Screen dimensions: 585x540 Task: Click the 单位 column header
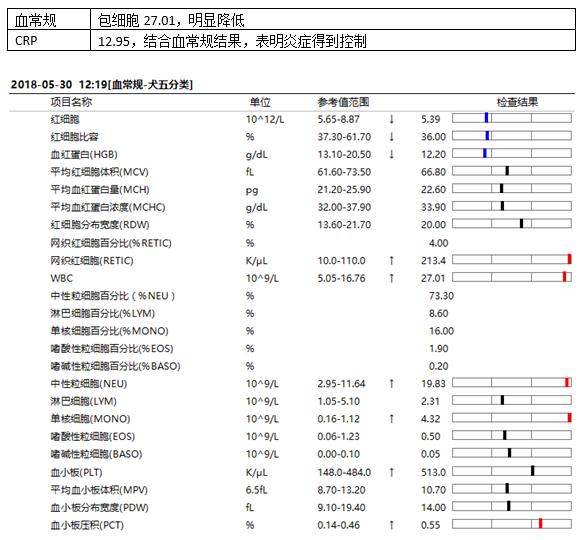260,102
